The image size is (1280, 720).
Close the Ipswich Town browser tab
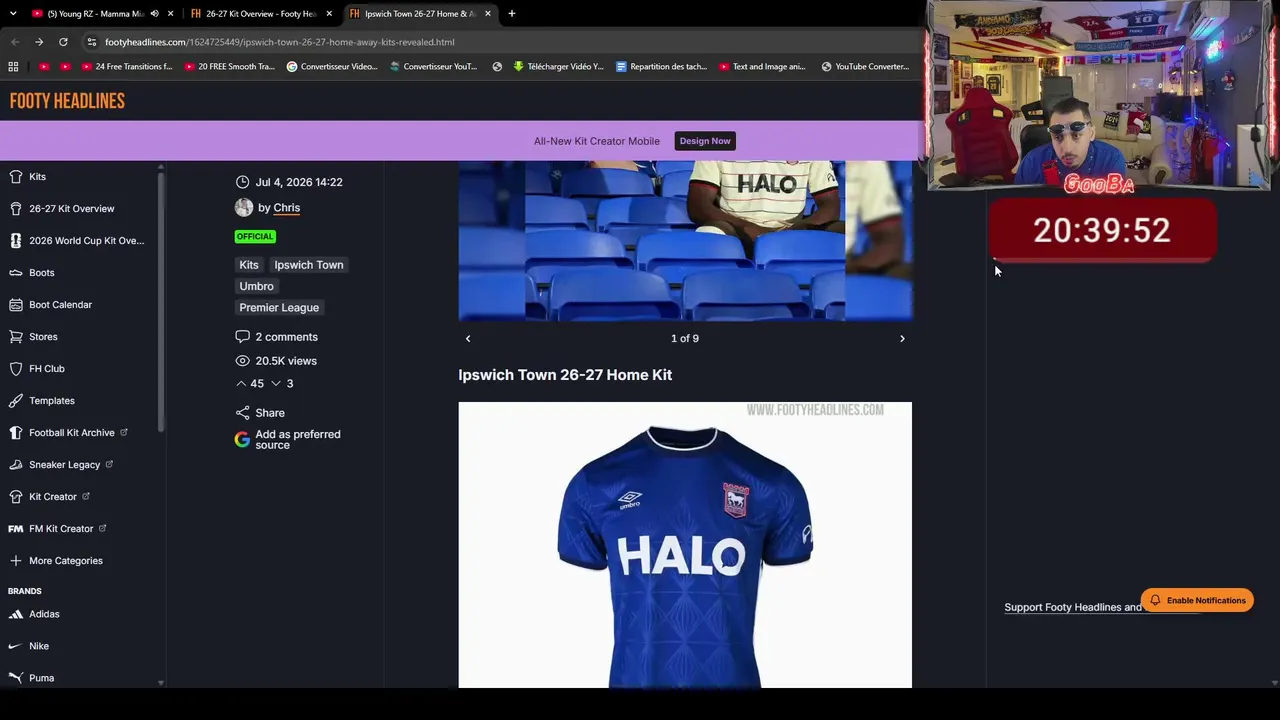pos(488,14)
